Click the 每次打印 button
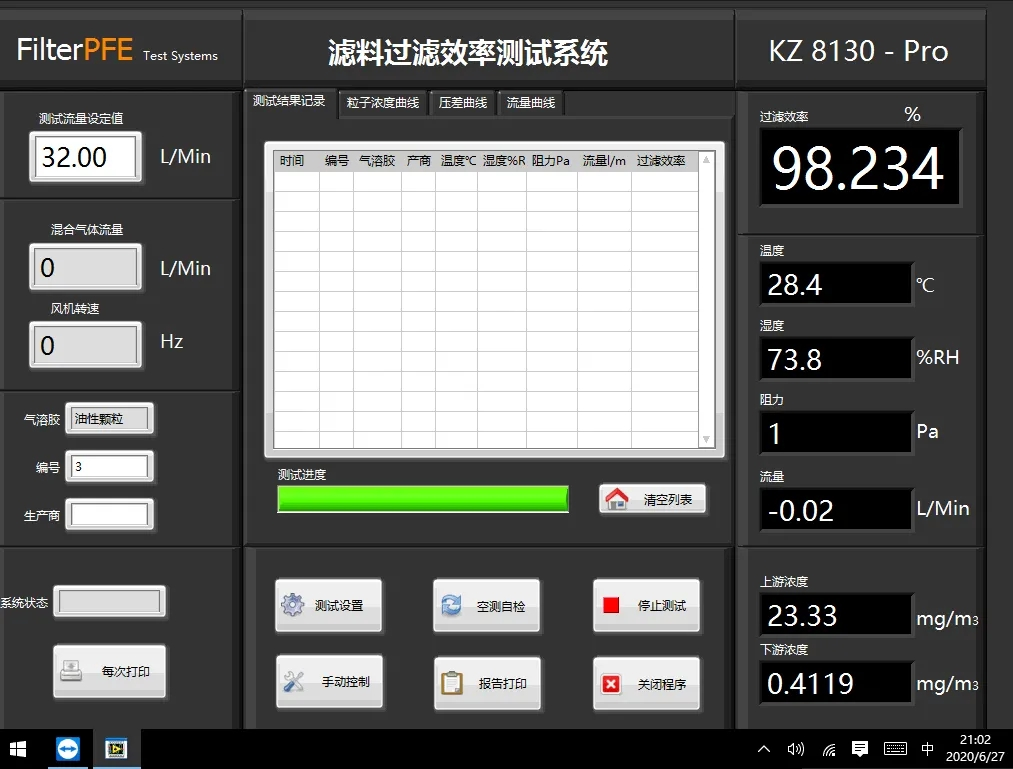Viewport: 1013px width, 769px height. point(109,671)
